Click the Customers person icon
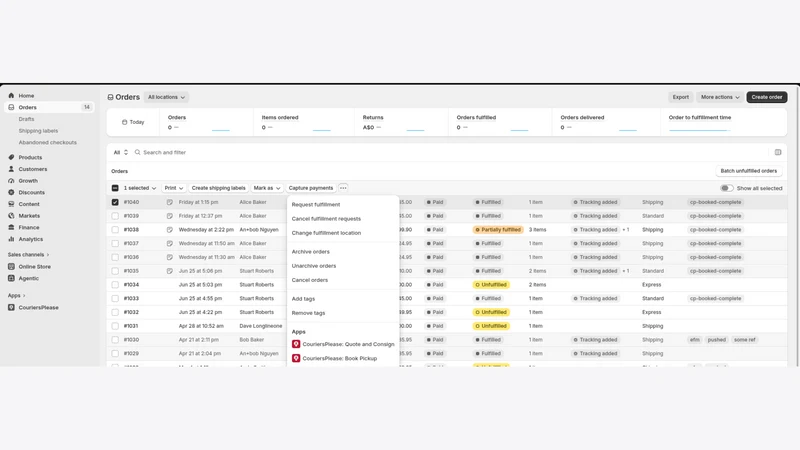This screenshot has width=800, height=450. pyautogui.click(x=11, y=169)
